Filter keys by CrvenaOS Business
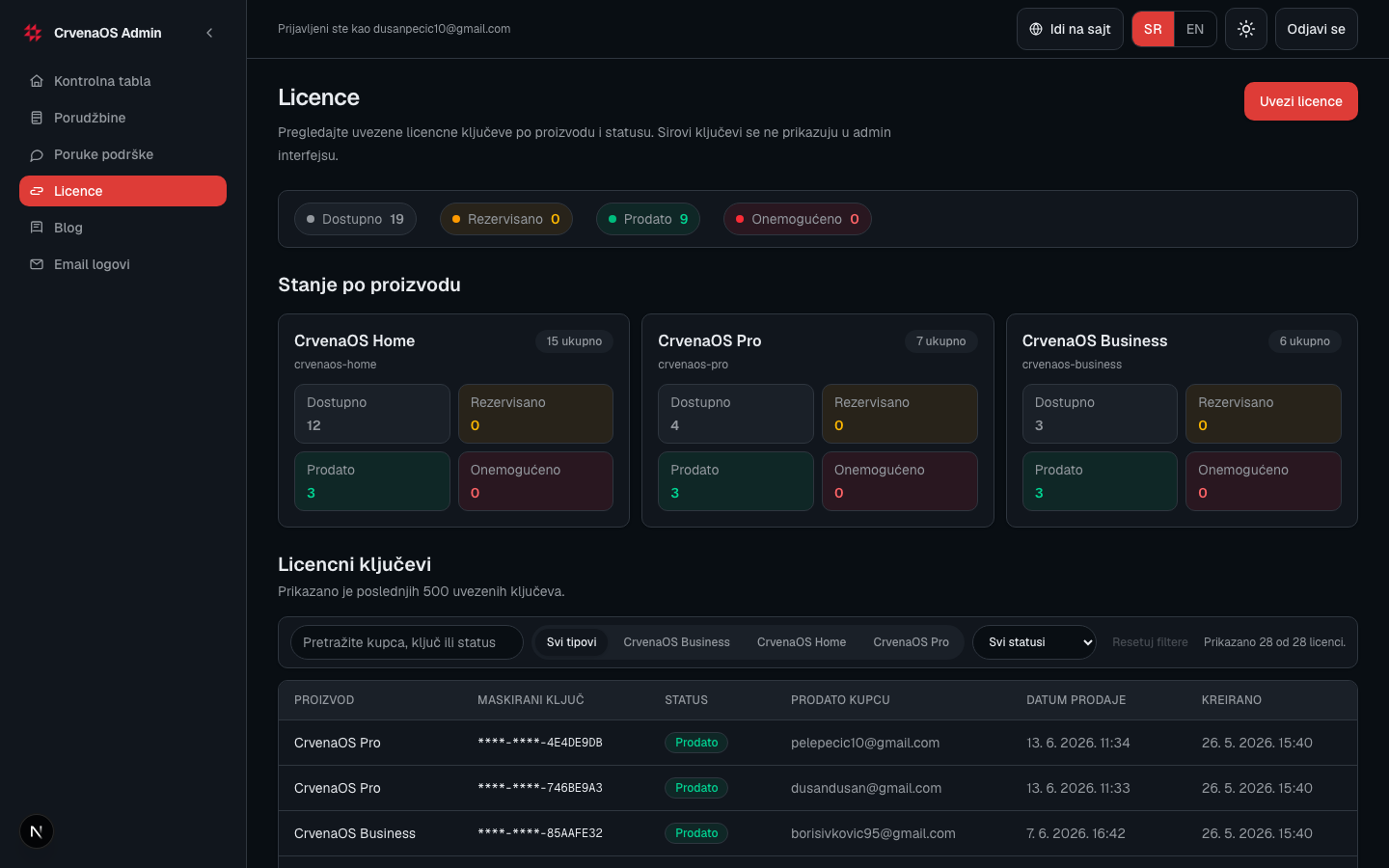The height and width of the screenshot is (868, 1389). point(676,642)
